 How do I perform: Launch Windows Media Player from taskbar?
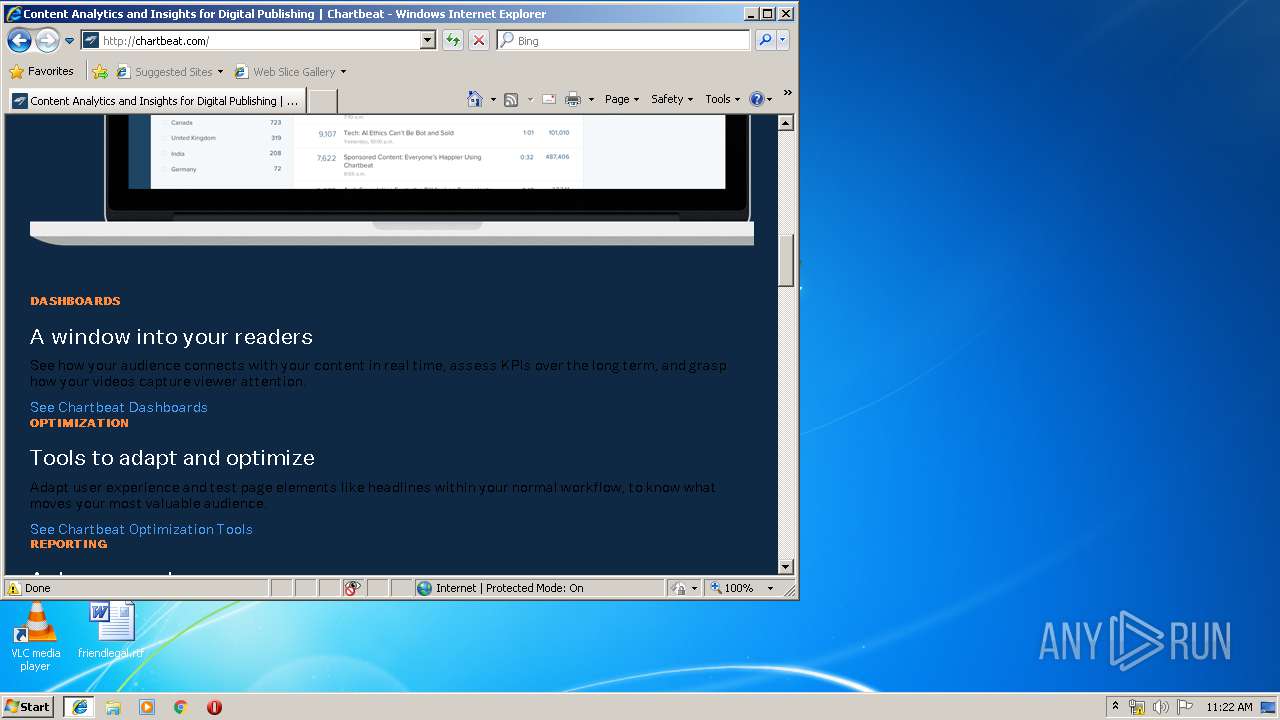click(x=147, y=706)
